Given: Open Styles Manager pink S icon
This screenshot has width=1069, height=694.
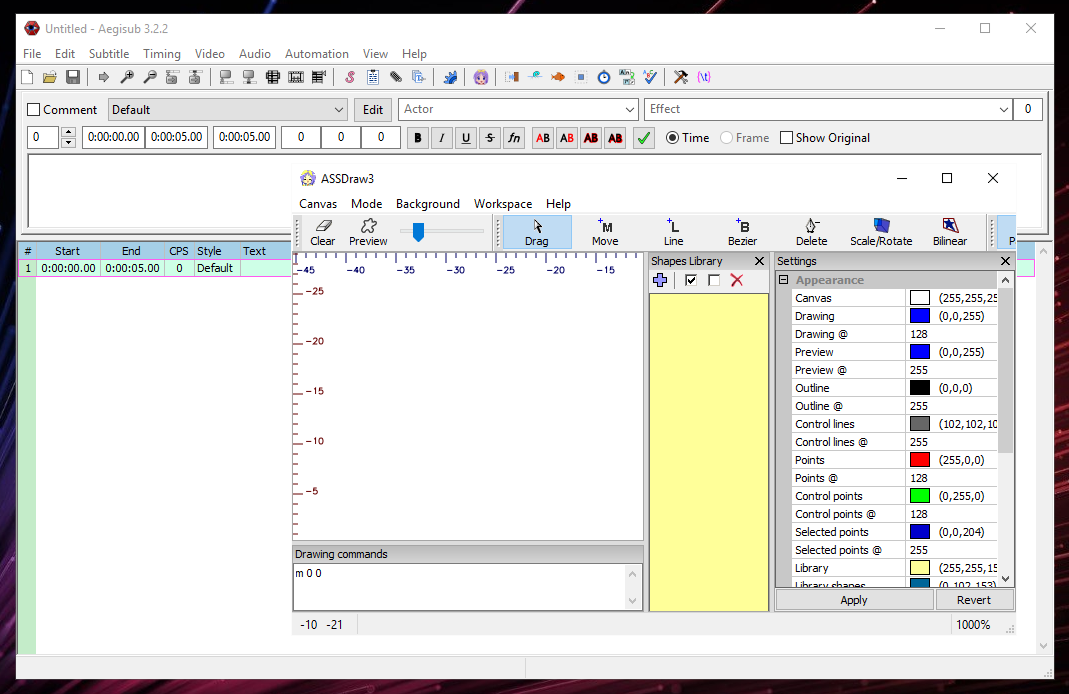Looking at the screenshot, I should 350,77.
